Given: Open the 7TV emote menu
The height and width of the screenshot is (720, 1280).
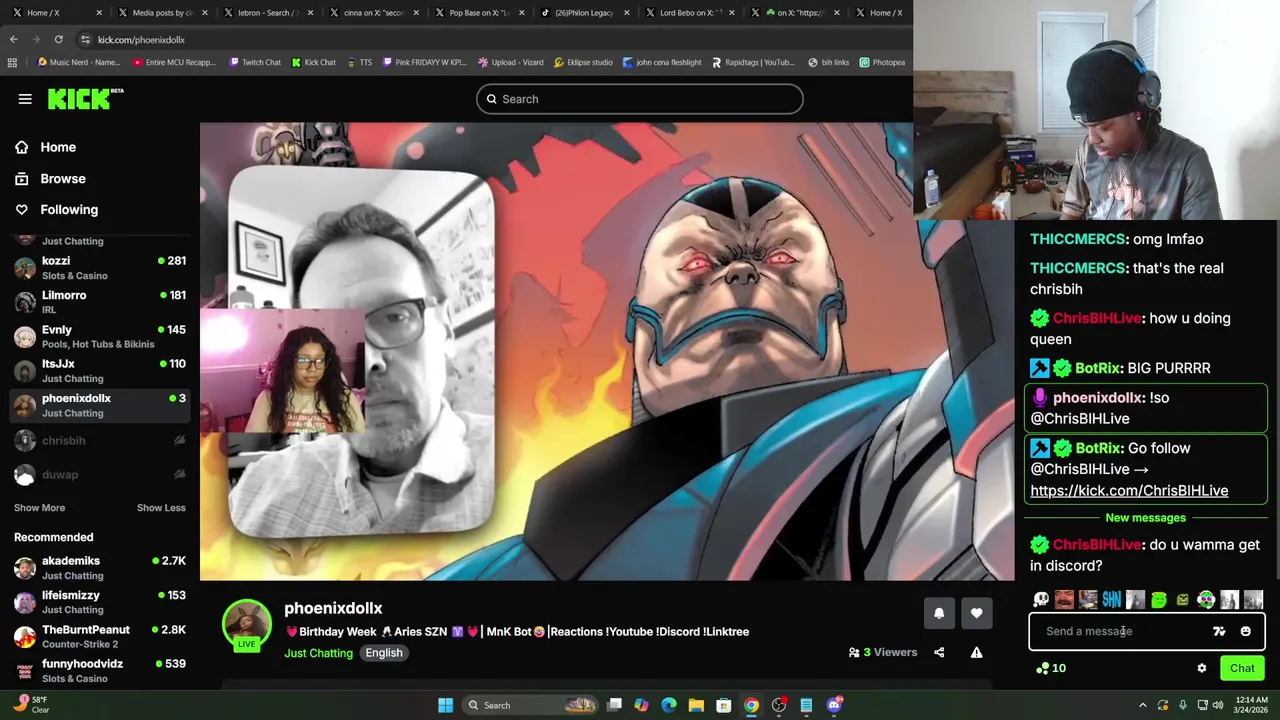Looking at the screenshot, I should point(1219,632).
